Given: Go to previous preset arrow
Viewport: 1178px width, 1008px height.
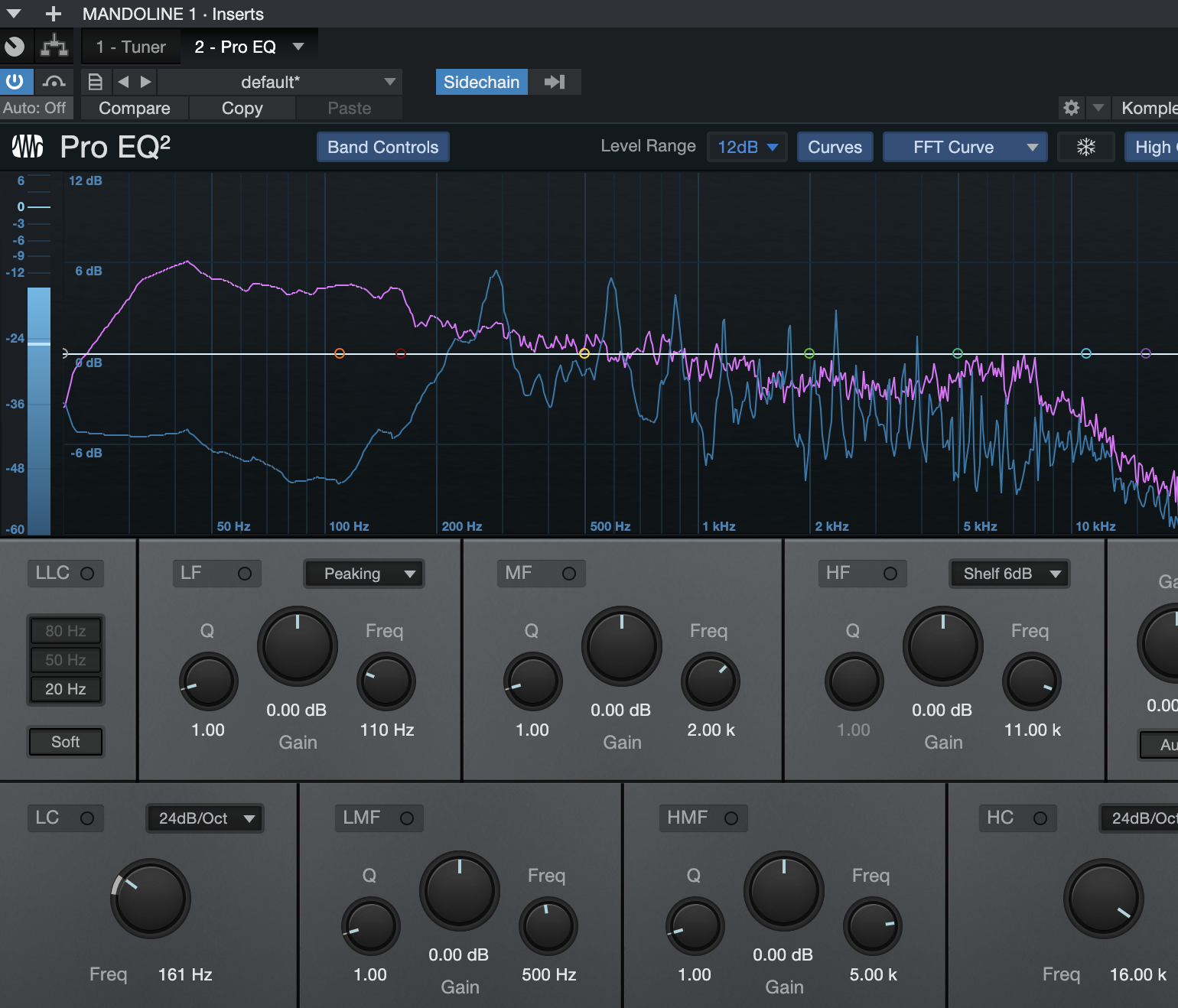Looking at the screenshot, I should (x=123, y=82).
